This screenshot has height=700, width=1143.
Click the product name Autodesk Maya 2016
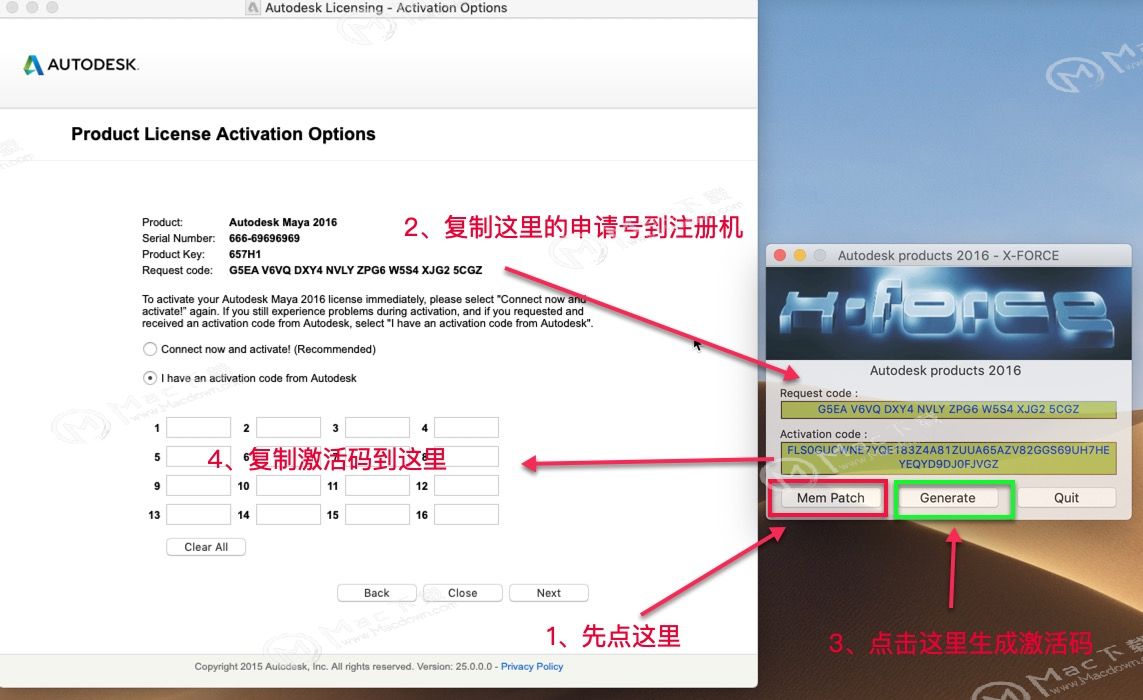[x=283, y=222]
